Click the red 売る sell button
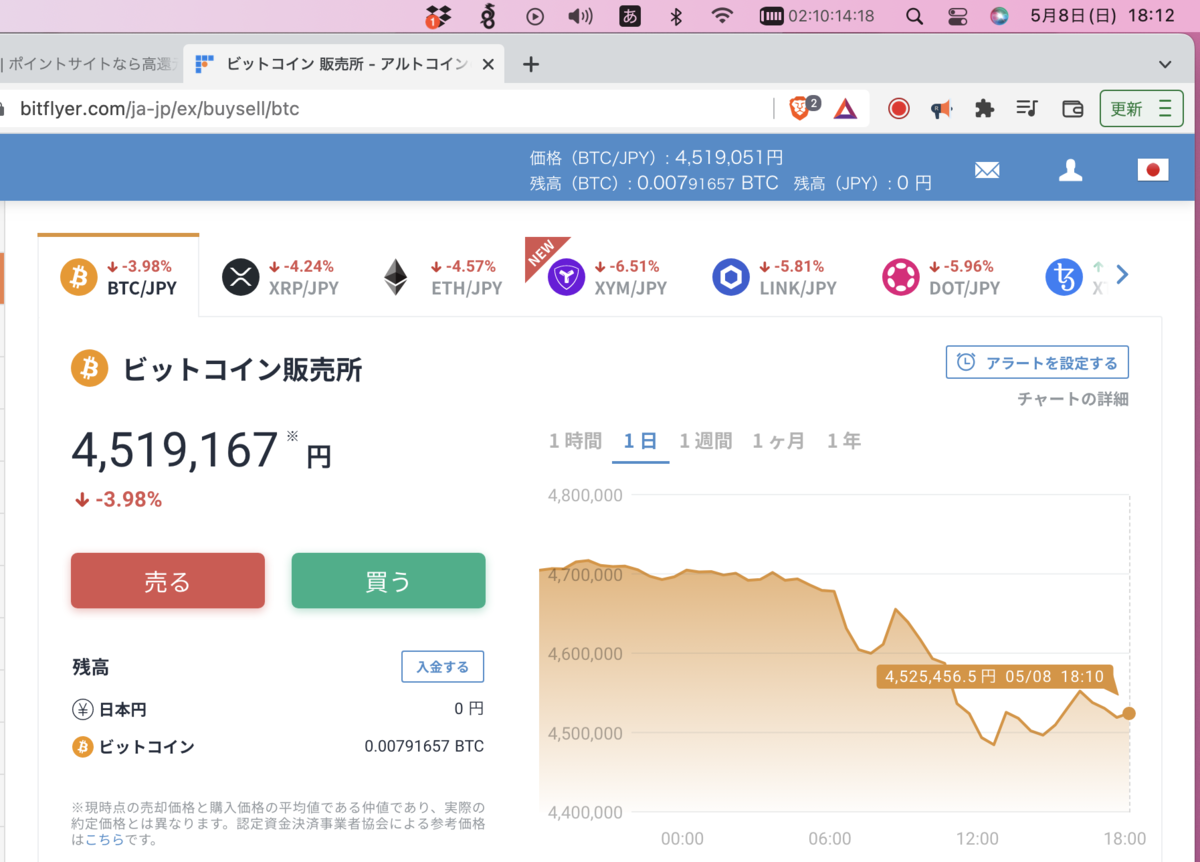 click(167, 580)
